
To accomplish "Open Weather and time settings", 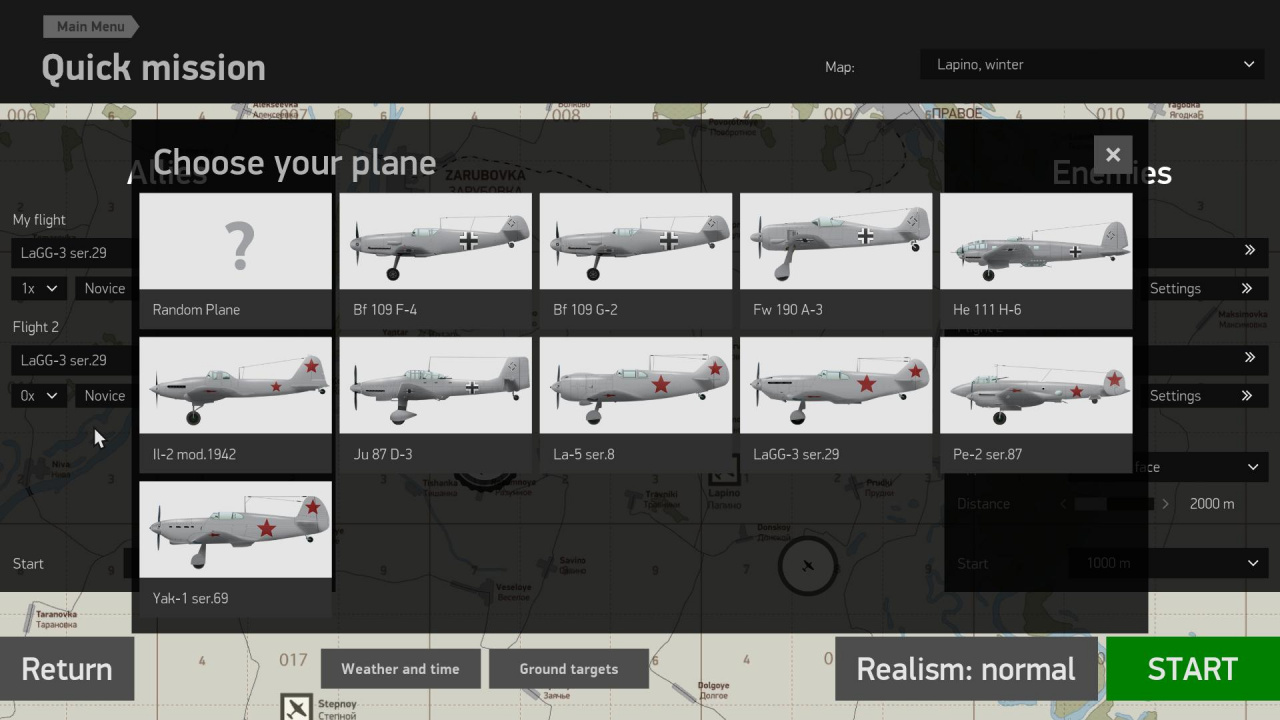I will pyautogui.click(x=400, y=669).
